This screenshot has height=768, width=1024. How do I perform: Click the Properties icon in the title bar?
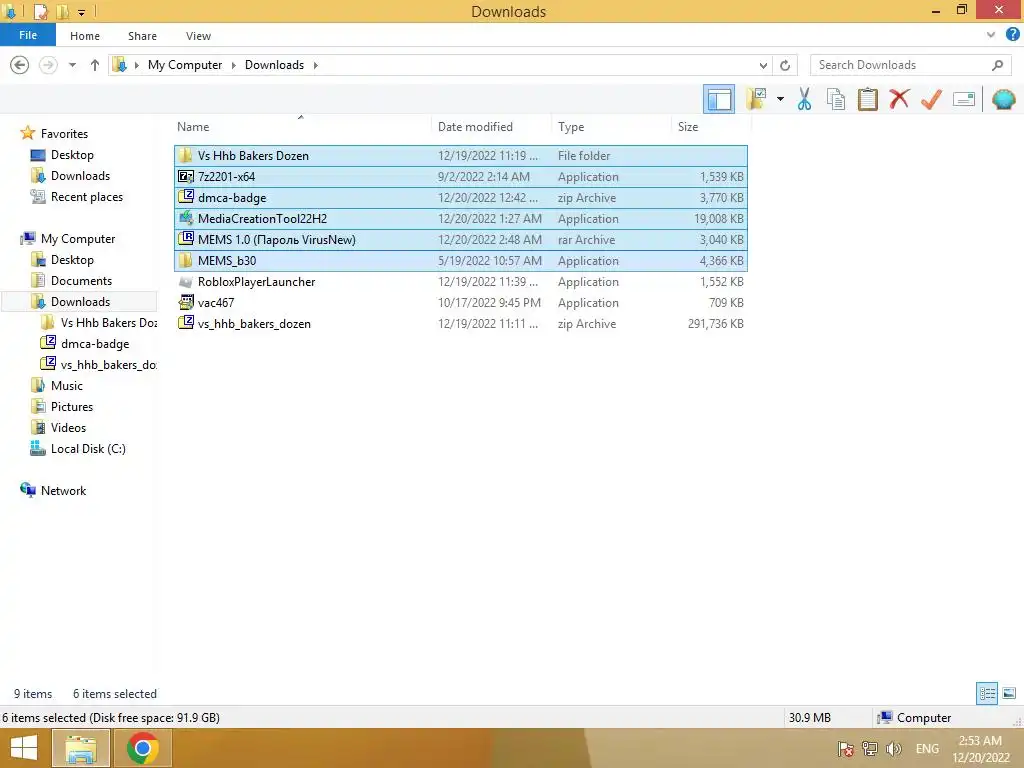[x=40, y=11]
